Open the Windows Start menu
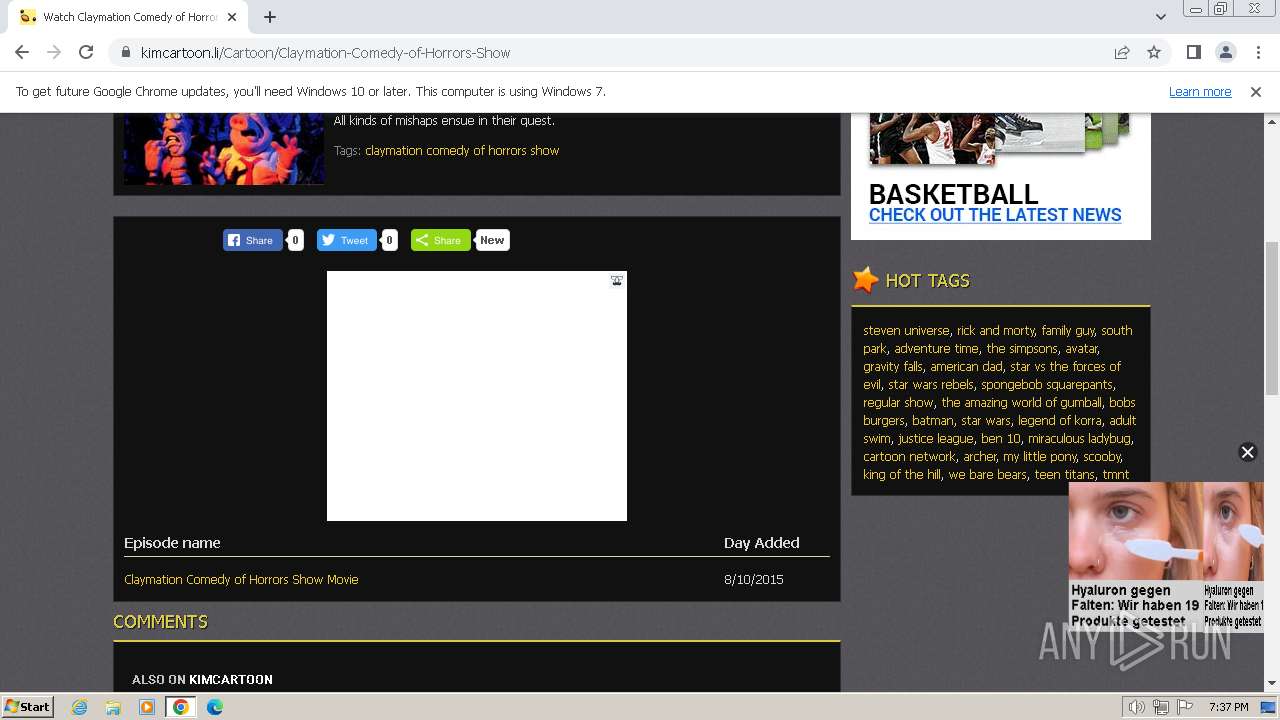The image size is (1280, 720). tap(27, 707)
